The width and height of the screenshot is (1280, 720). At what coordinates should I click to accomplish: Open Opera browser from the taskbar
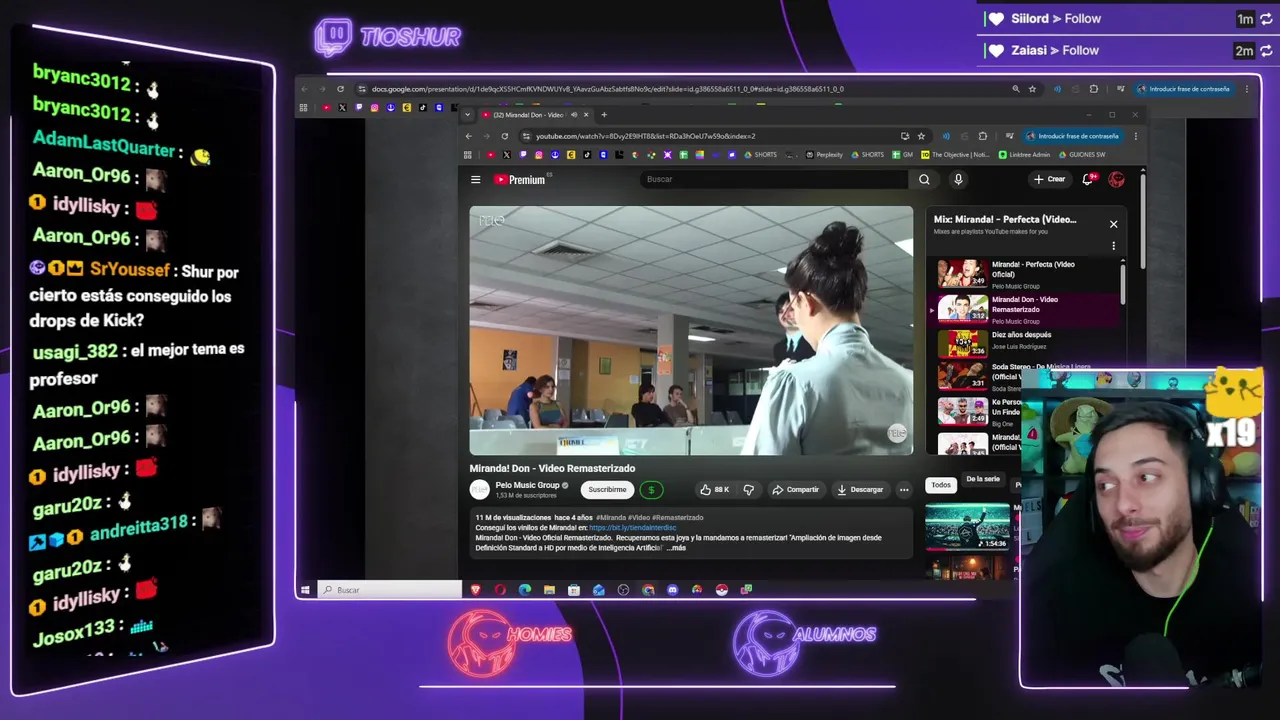point(500,590)
